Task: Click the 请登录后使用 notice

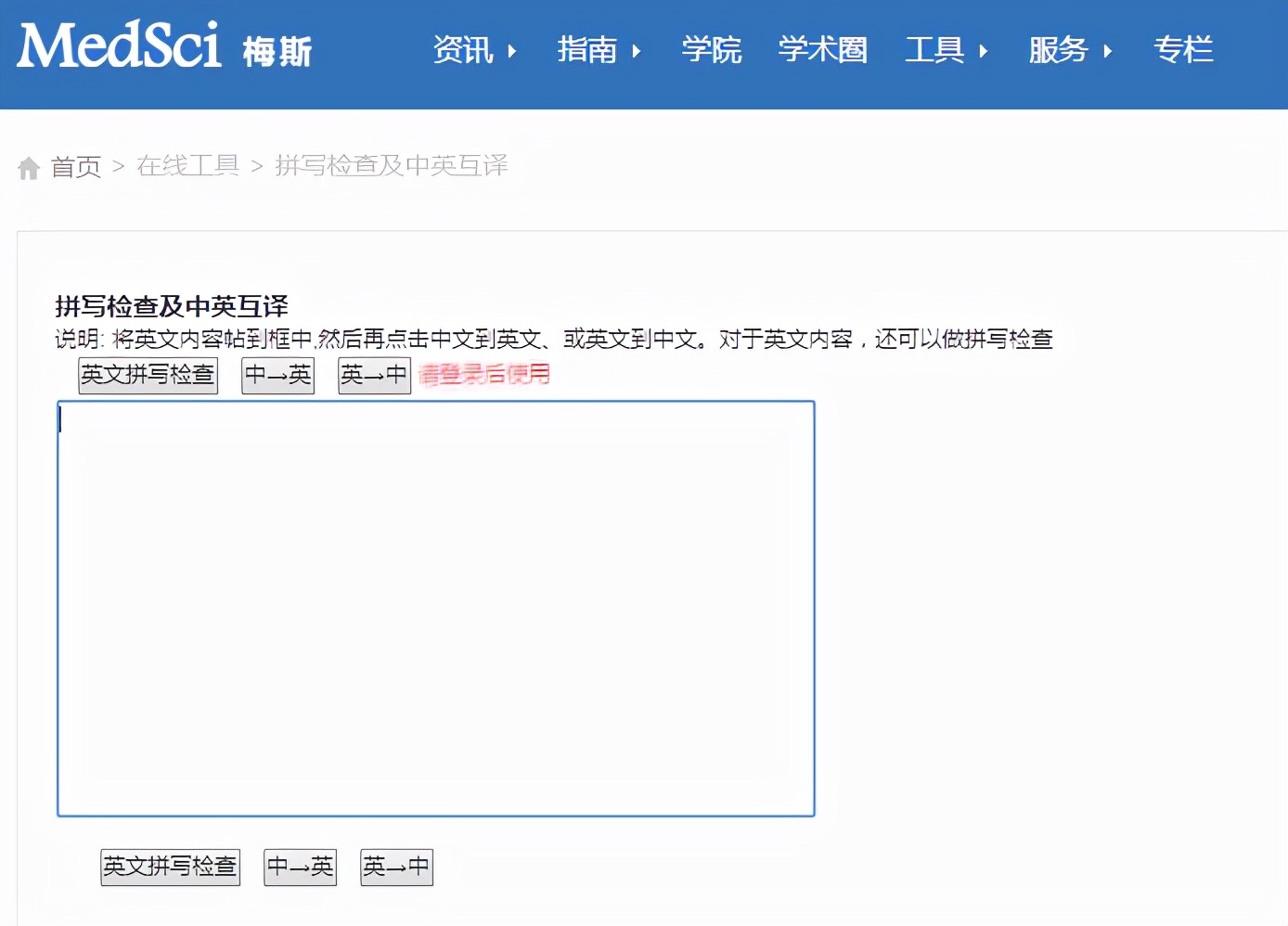Action: [x=483, y=374]
